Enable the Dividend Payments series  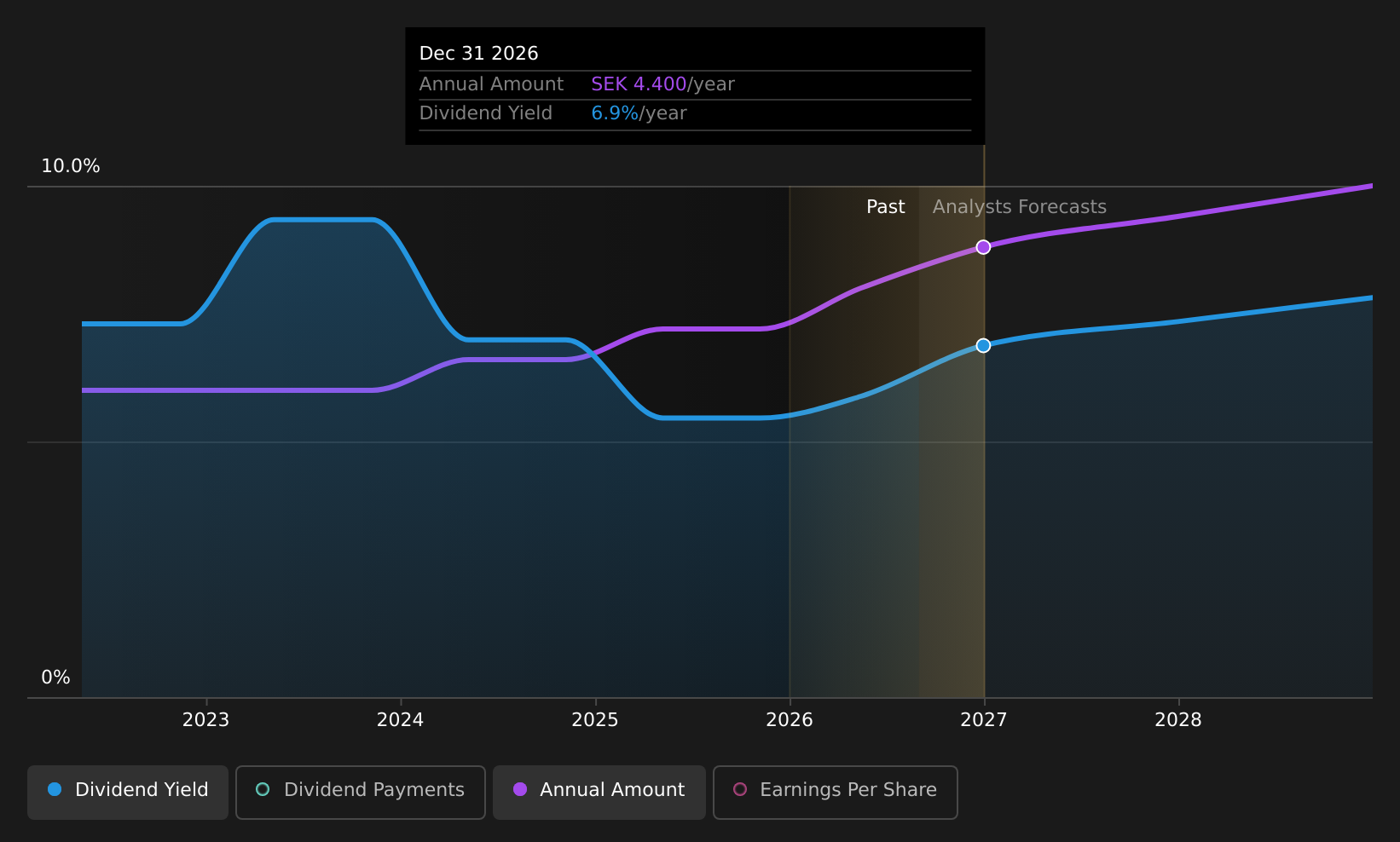pos(361,792)
